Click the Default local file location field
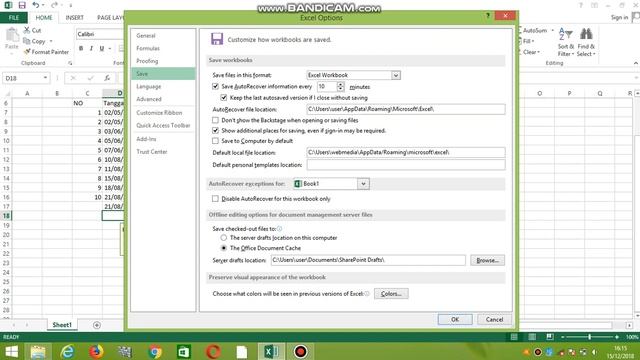Viewport: 640px width, 360px height. pyautogui.click(x=406, y=152)
